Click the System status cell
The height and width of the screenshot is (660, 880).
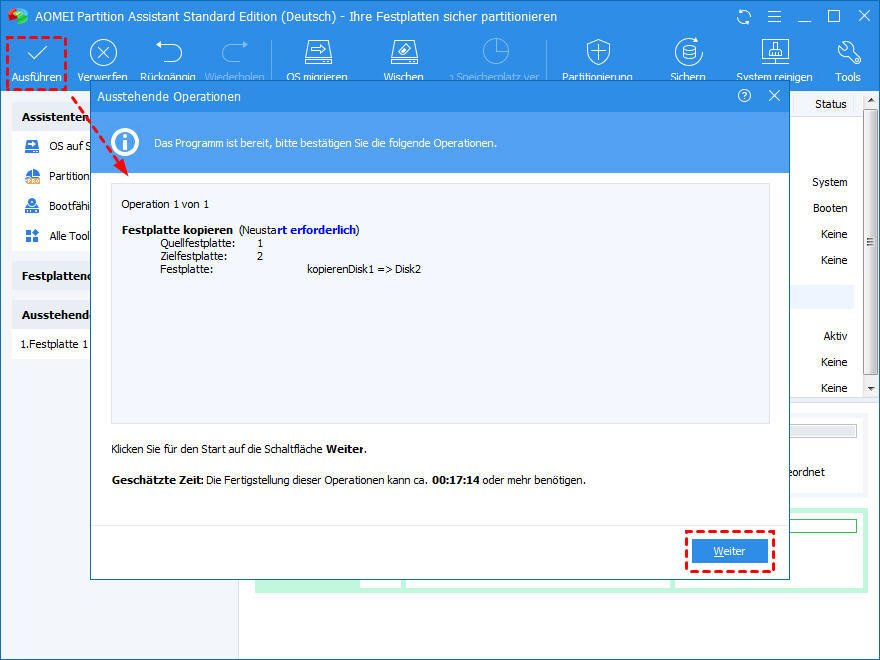(829, 182)
